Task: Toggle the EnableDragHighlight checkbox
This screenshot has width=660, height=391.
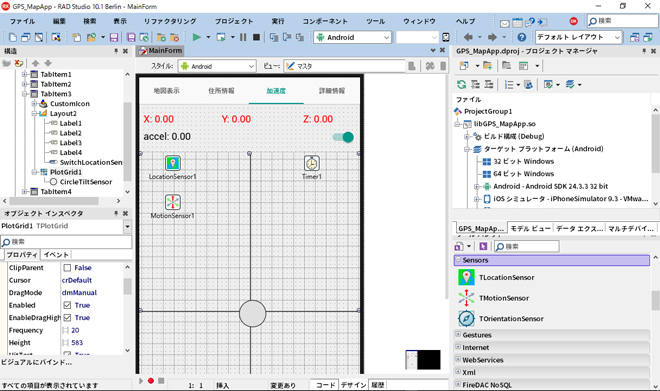Action: 67,318
